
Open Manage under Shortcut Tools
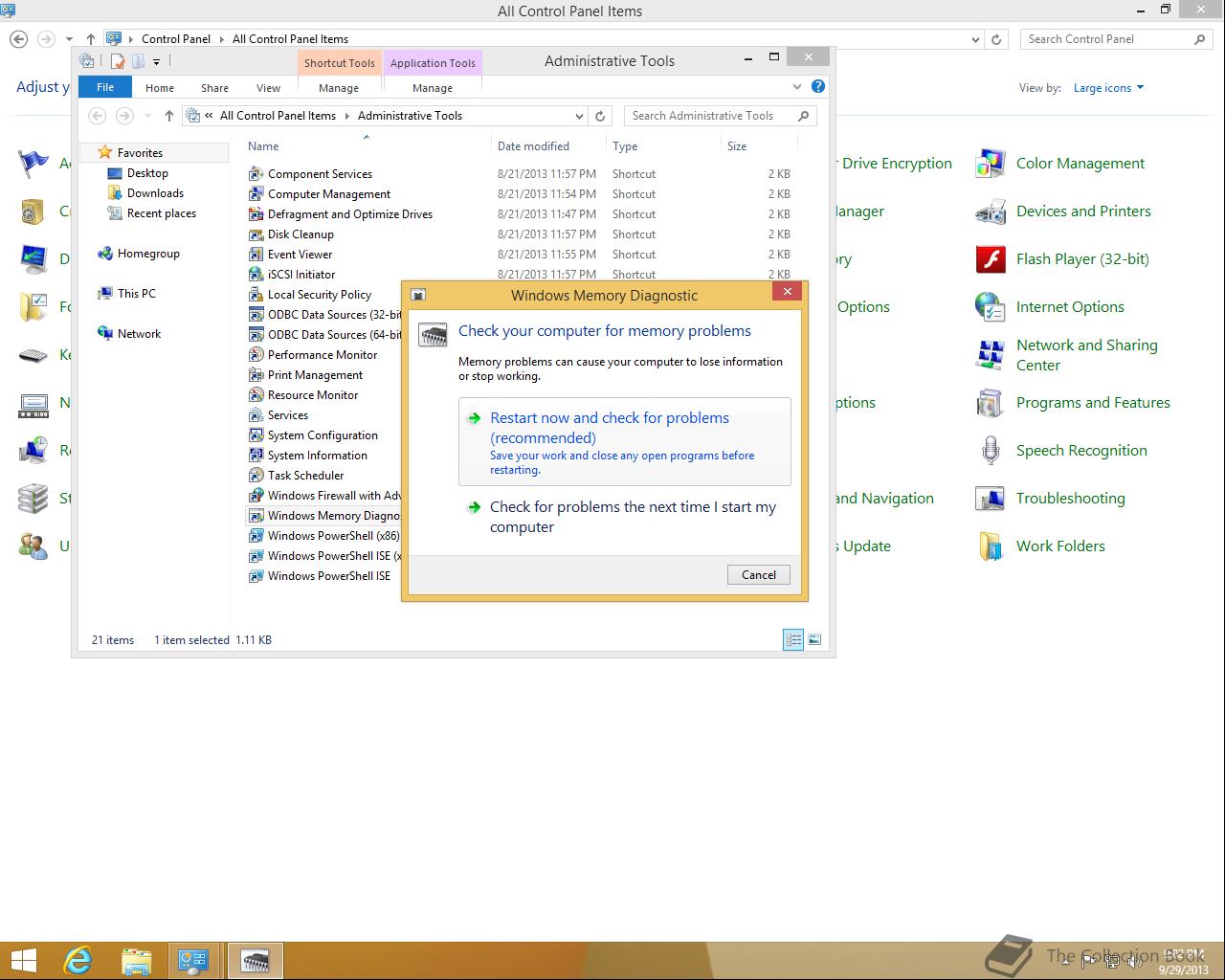point(339,88)
